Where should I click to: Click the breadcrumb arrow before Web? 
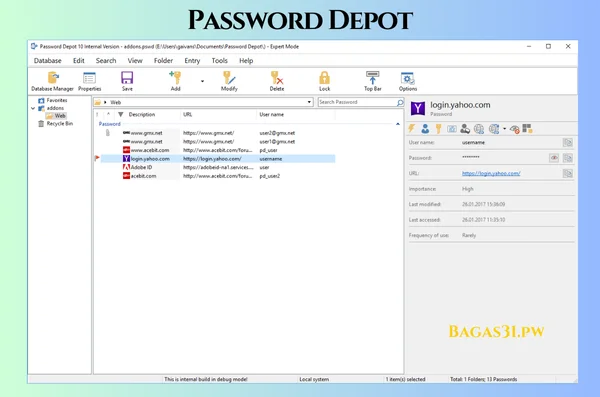pos(105,102)
